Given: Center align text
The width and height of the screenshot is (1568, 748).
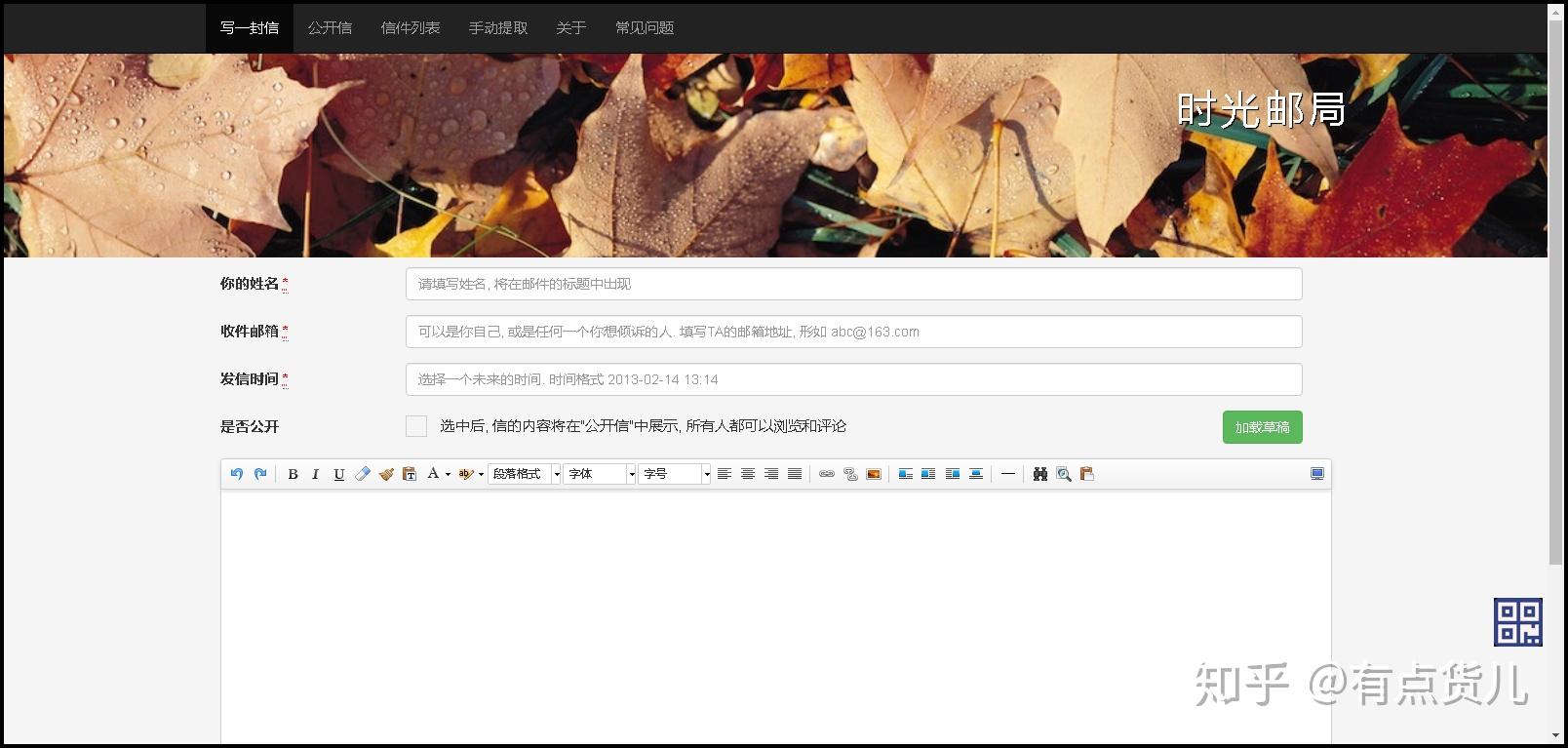Looking at the screenshot, I should point(748,474).
